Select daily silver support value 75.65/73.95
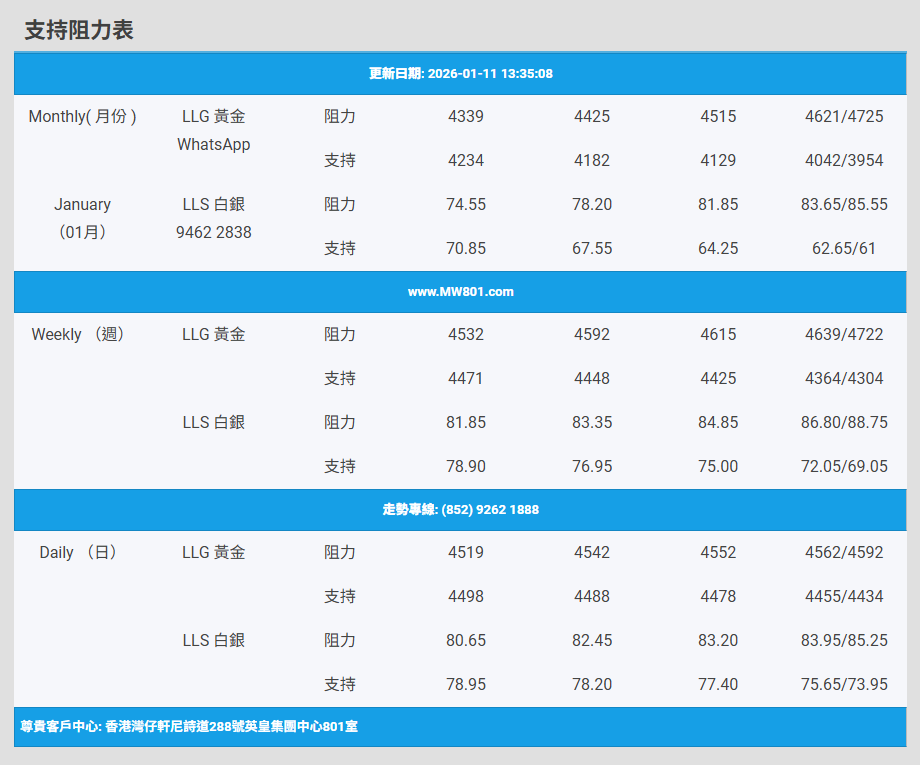The height and width of the screenshot is (765, 920). (844, 684)
